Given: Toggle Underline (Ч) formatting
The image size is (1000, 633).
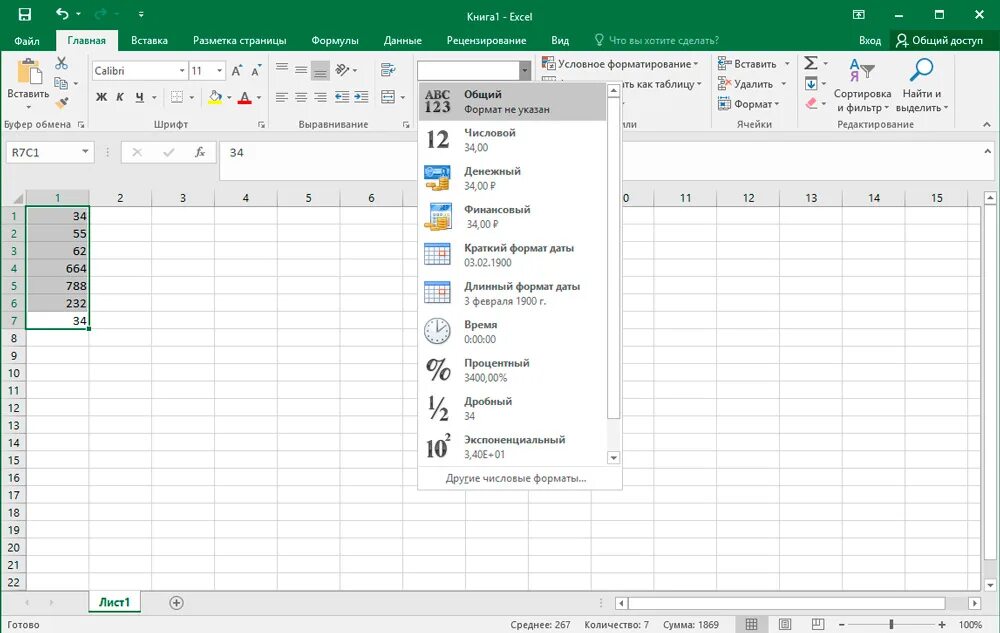Looking at the screenshot, I should [139, 97].
